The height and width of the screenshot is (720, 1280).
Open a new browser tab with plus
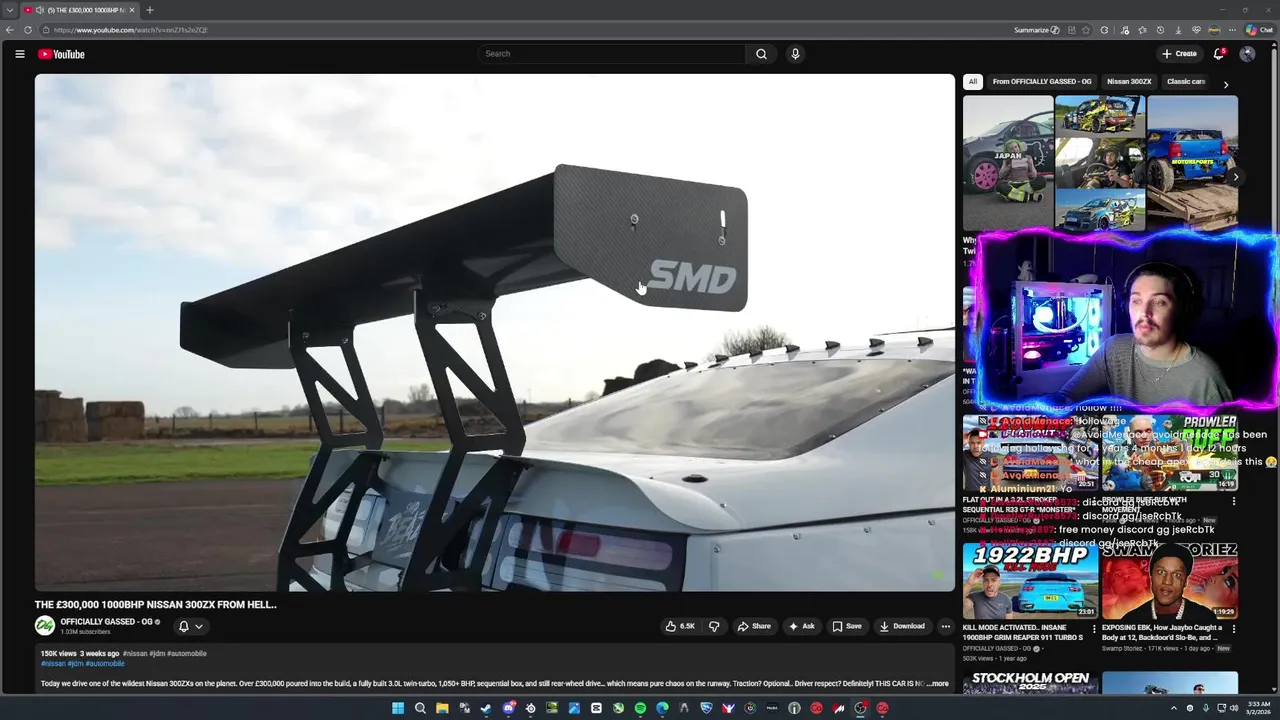click(149, 10)
